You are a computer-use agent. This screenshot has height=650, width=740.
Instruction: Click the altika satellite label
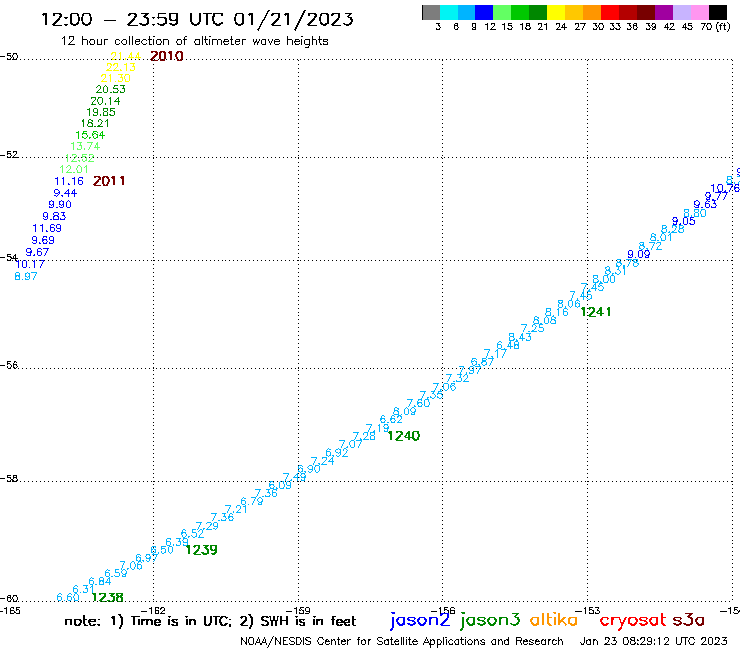554,620
